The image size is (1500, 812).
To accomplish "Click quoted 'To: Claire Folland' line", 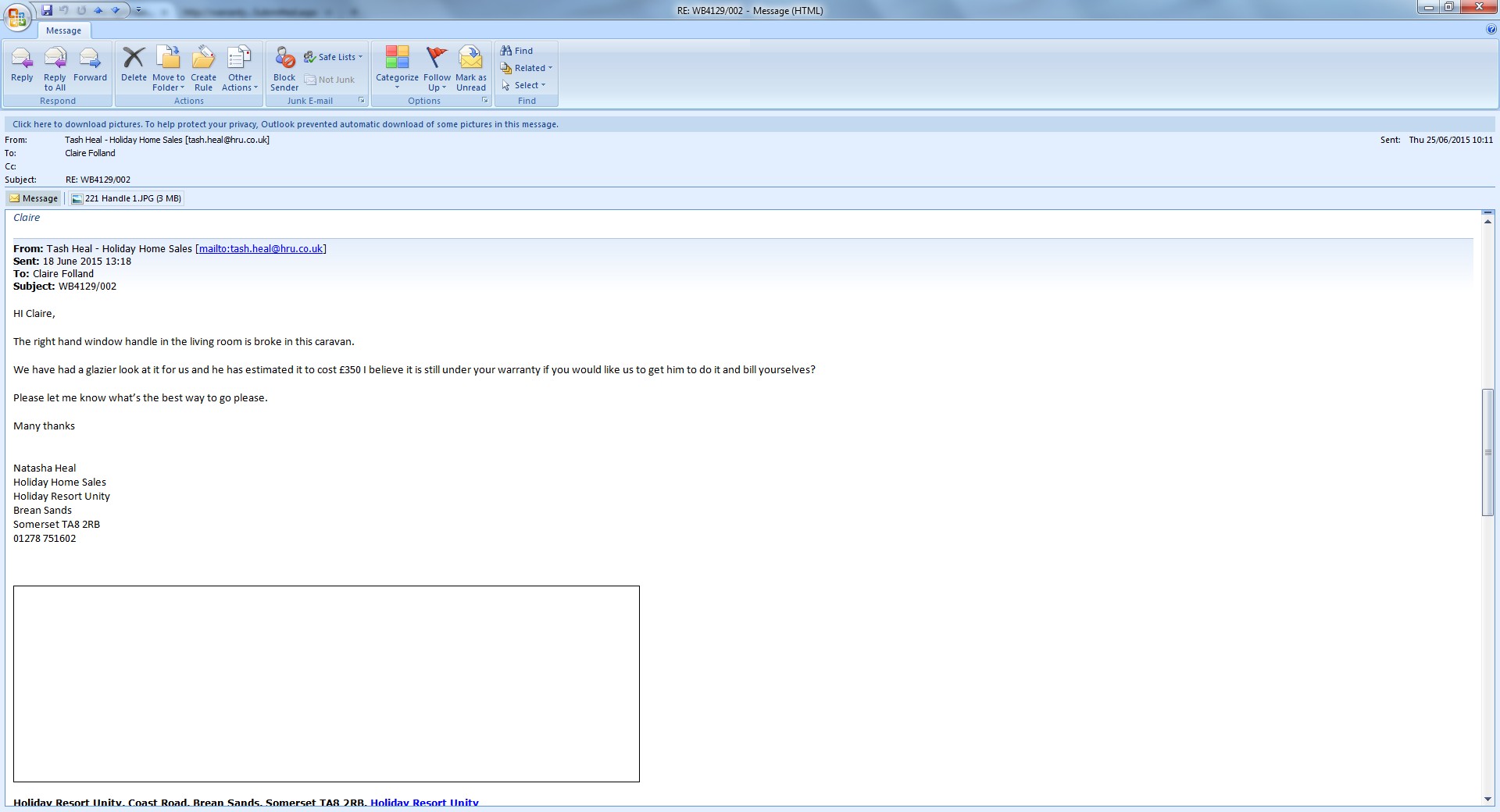I will click(x=53, y=274).
